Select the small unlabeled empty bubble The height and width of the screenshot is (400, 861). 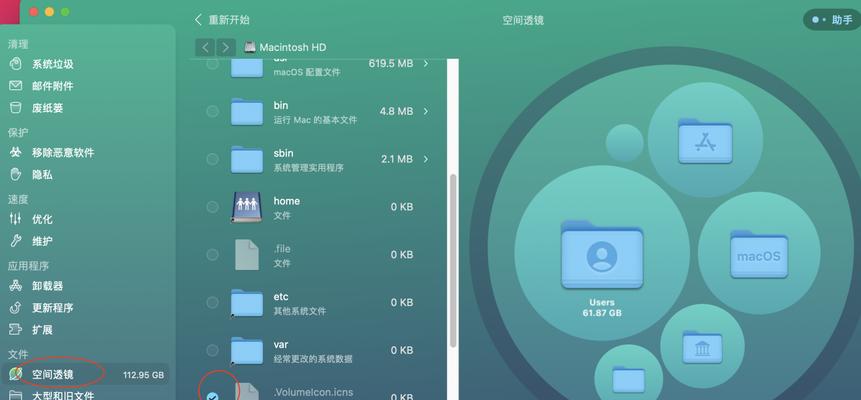624,143
